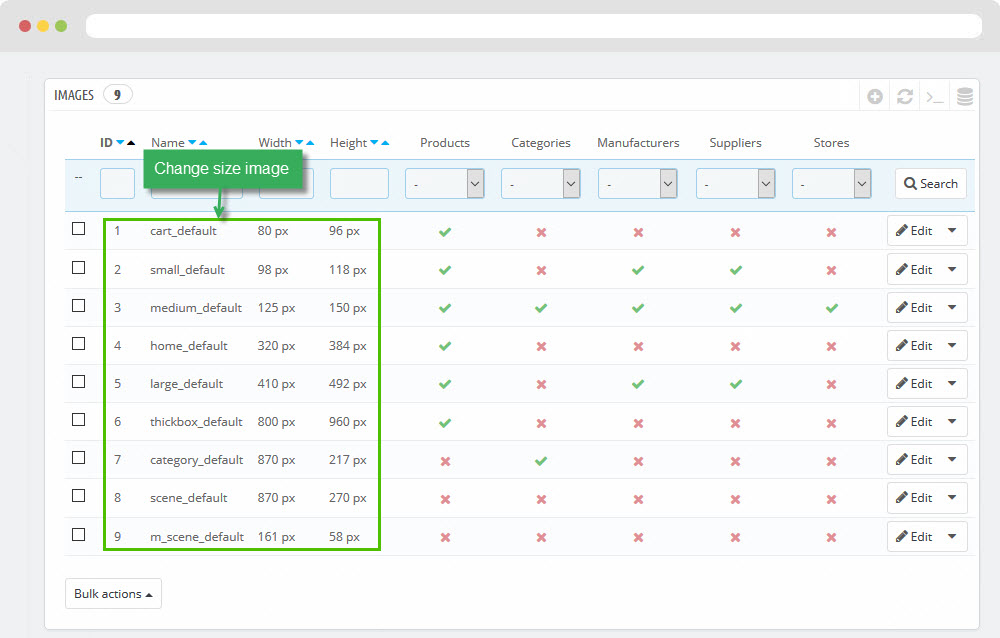Image resolution: width=1000 pixels, height=638 pixels.
Task: Sort Name column ascending arrow
Action: (203, 143)
